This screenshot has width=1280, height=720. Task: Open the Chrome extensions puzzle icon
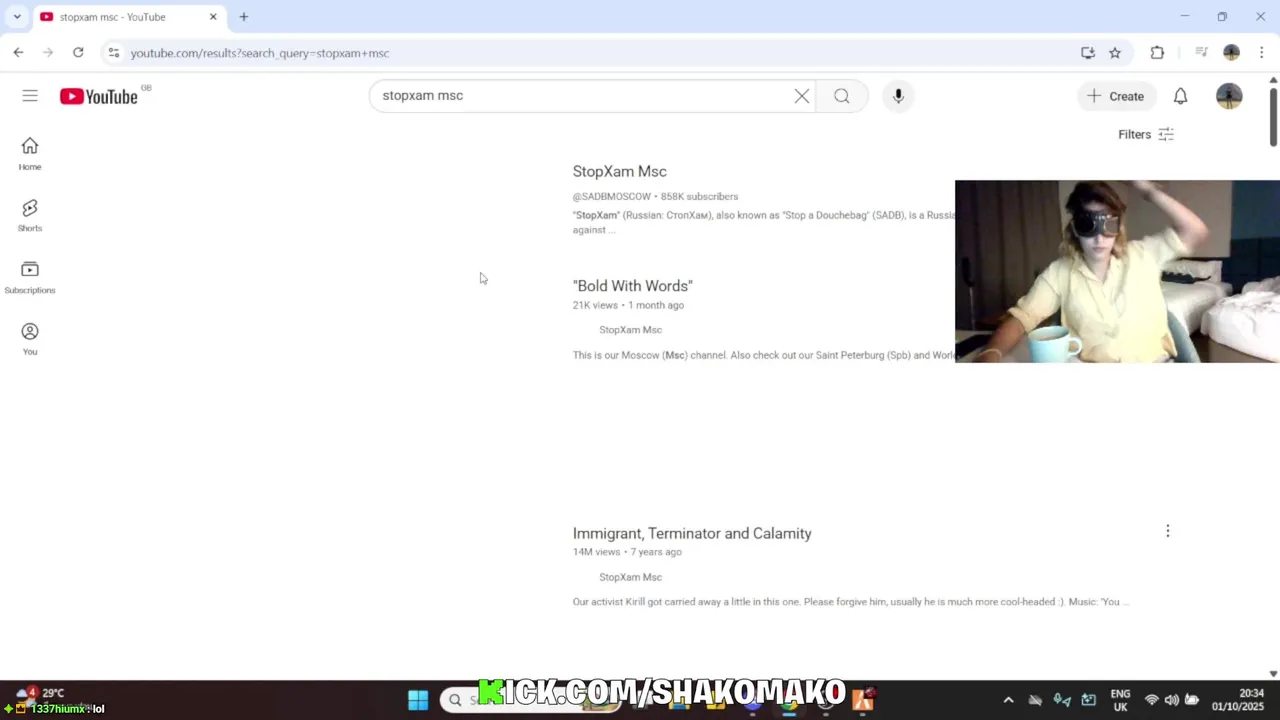1157,53
